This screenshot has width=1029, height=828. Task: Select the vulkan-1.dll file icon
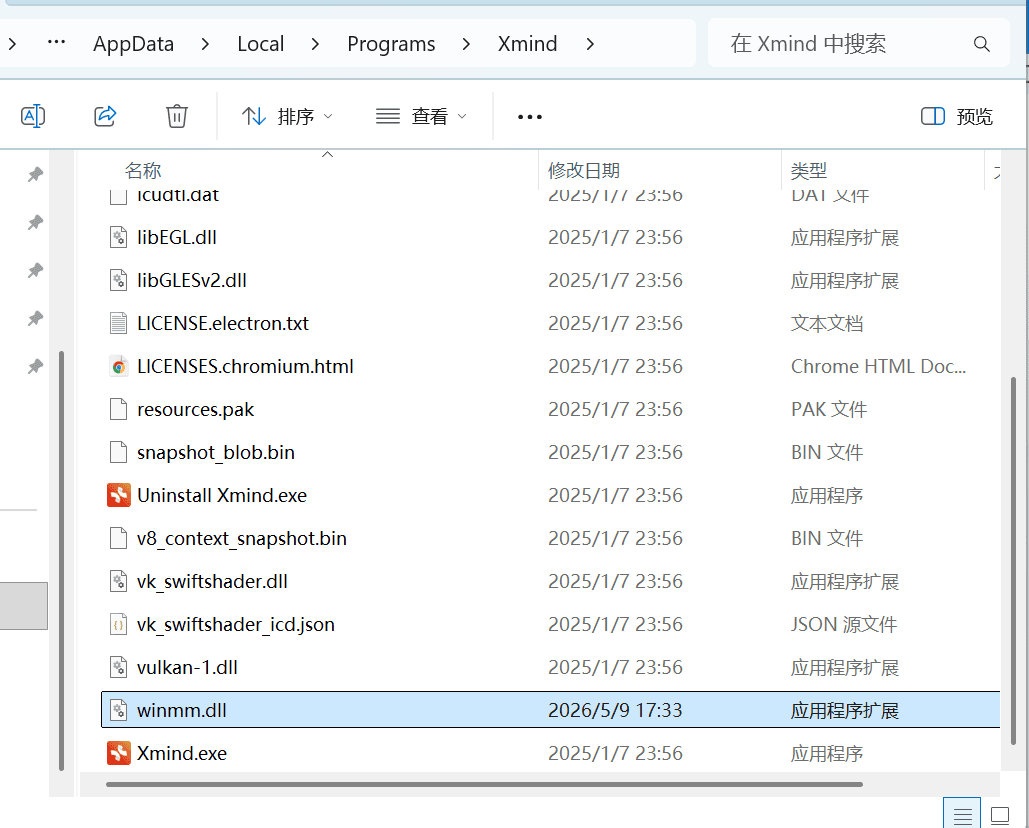(x=118, y=667)
